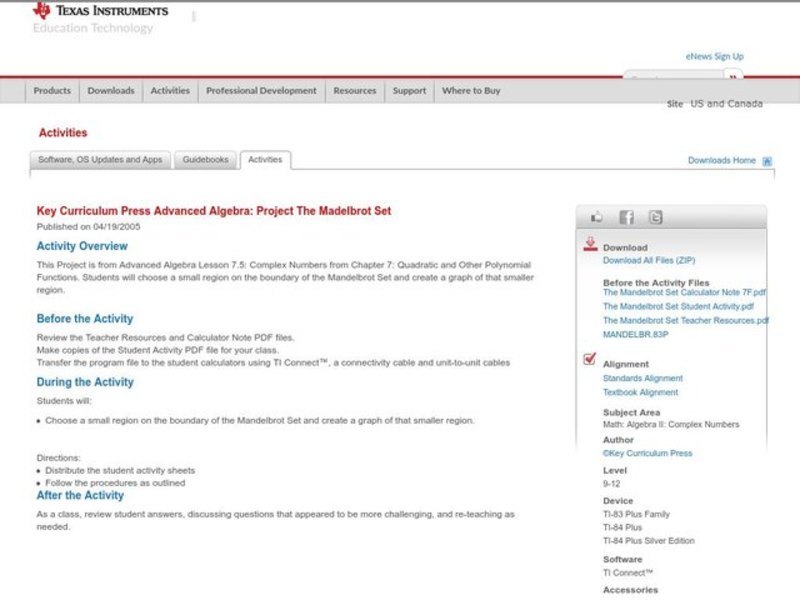Change site region from US and Canada
This screenshot has height=600, width=800.
[726, 104]
